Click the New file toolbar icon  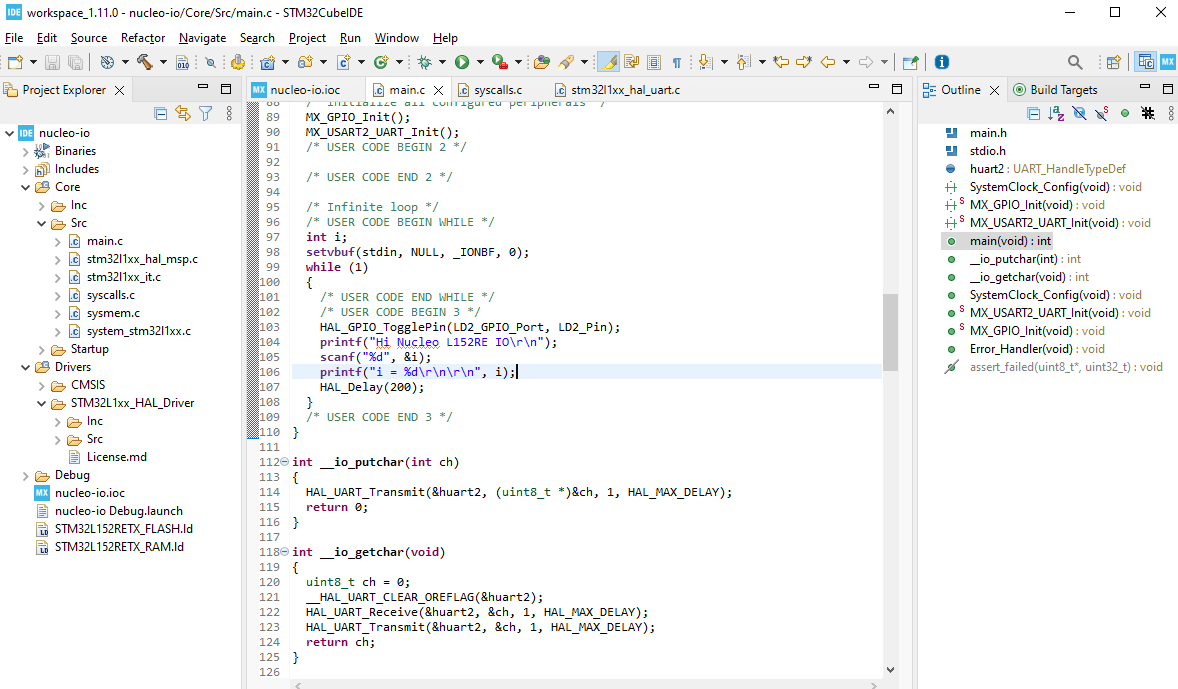(x=15, y=62)
